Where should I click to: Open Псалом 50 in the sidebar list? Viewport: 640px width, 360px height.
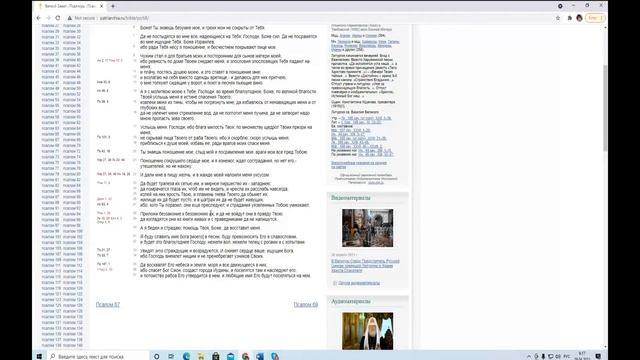[x=72, y=89]
